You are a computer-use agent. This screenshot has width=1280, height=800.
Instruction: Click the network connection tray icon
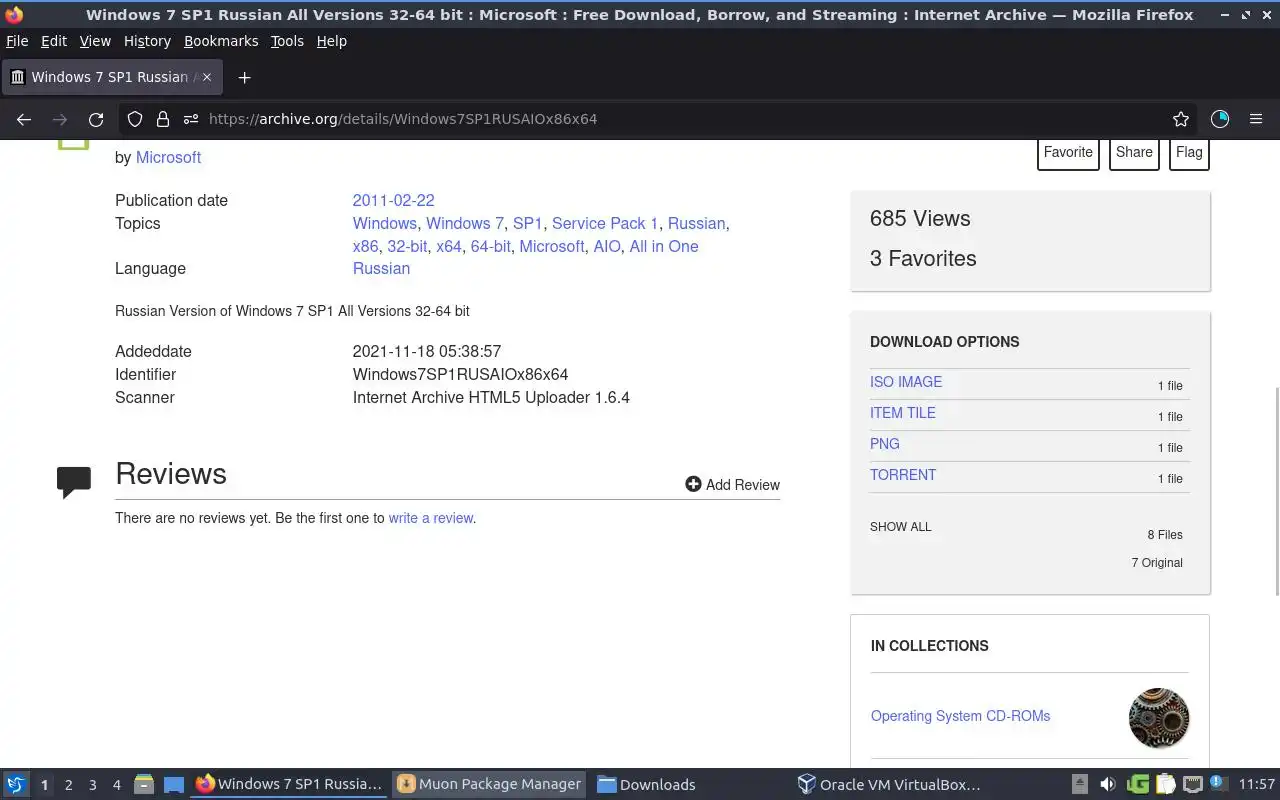(x=1192, y=784)
